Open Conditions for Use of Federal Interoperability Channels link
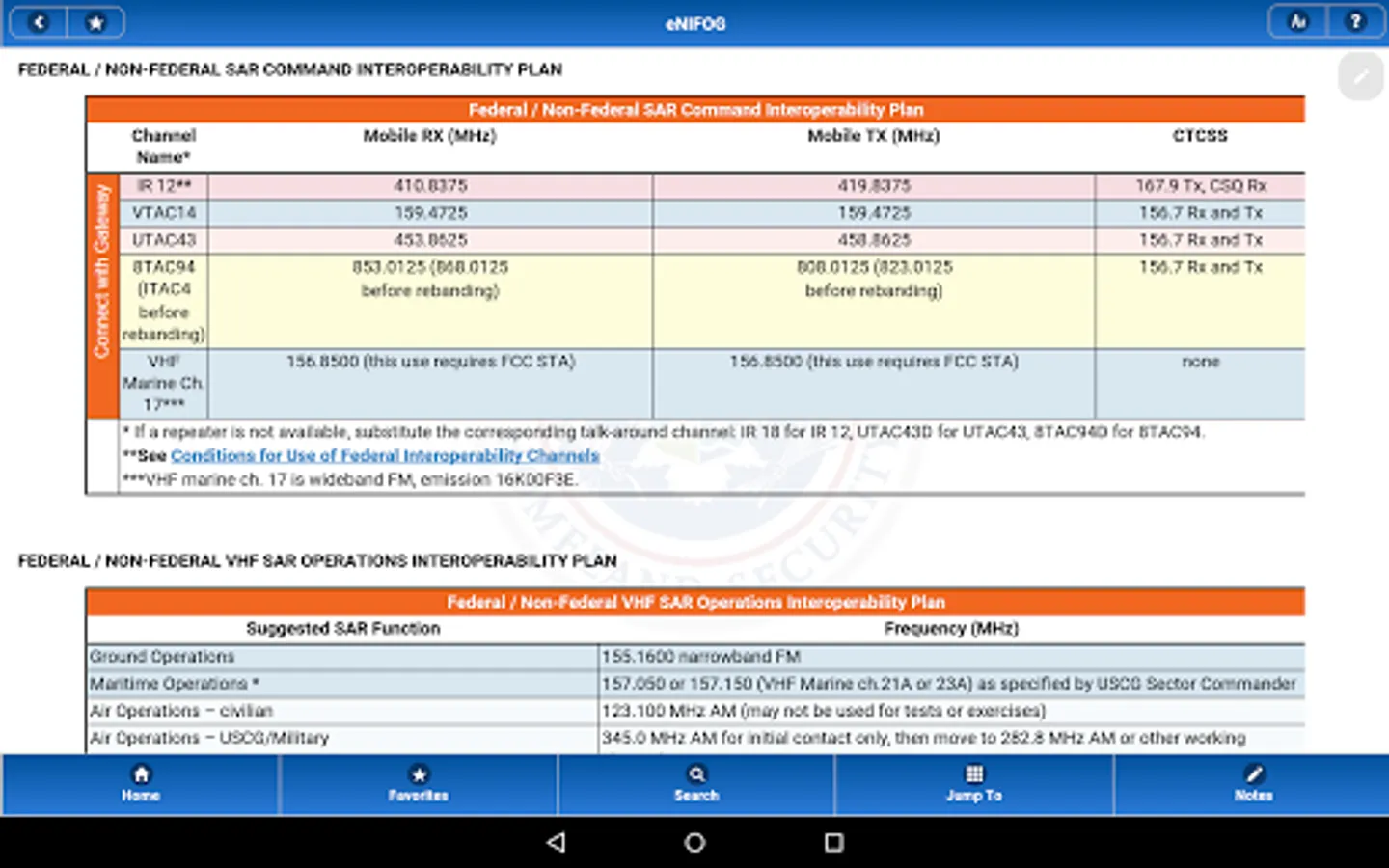 pyautogui.click(x=385, y=455)
